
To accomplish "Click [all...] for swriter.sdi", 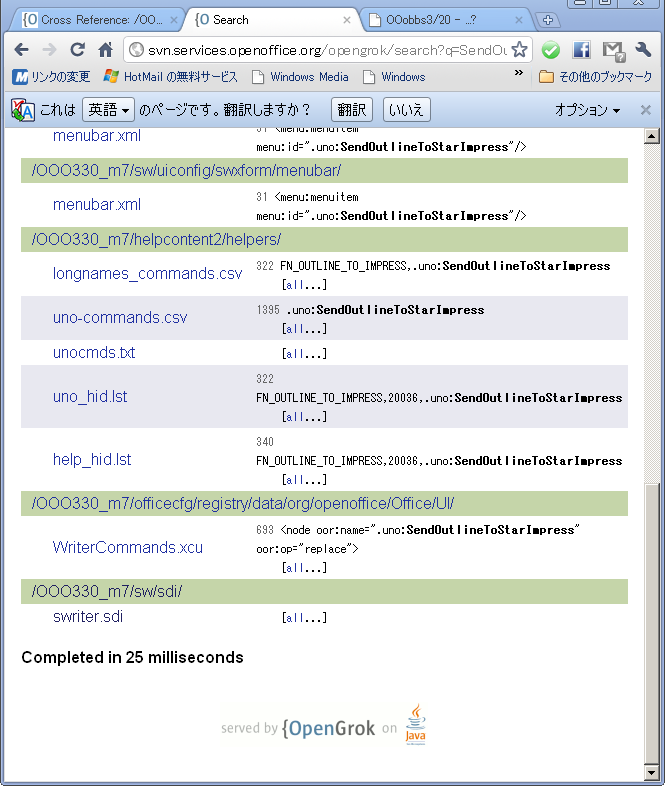I will point(304,618).
